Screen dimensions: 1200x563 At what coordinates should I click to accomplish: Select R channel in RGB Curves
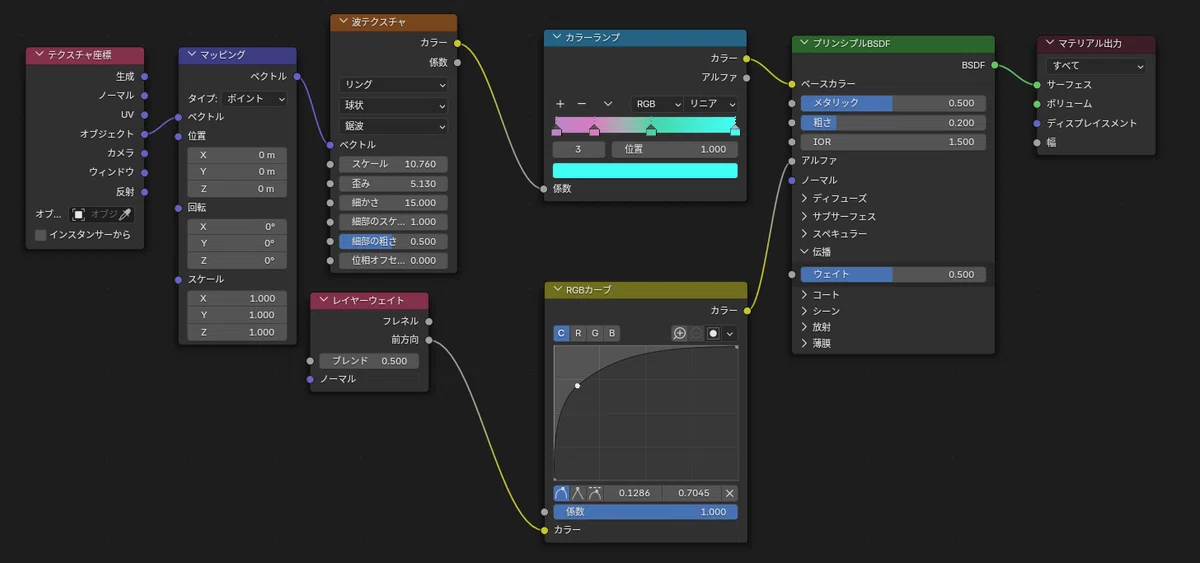coord(579,333)
